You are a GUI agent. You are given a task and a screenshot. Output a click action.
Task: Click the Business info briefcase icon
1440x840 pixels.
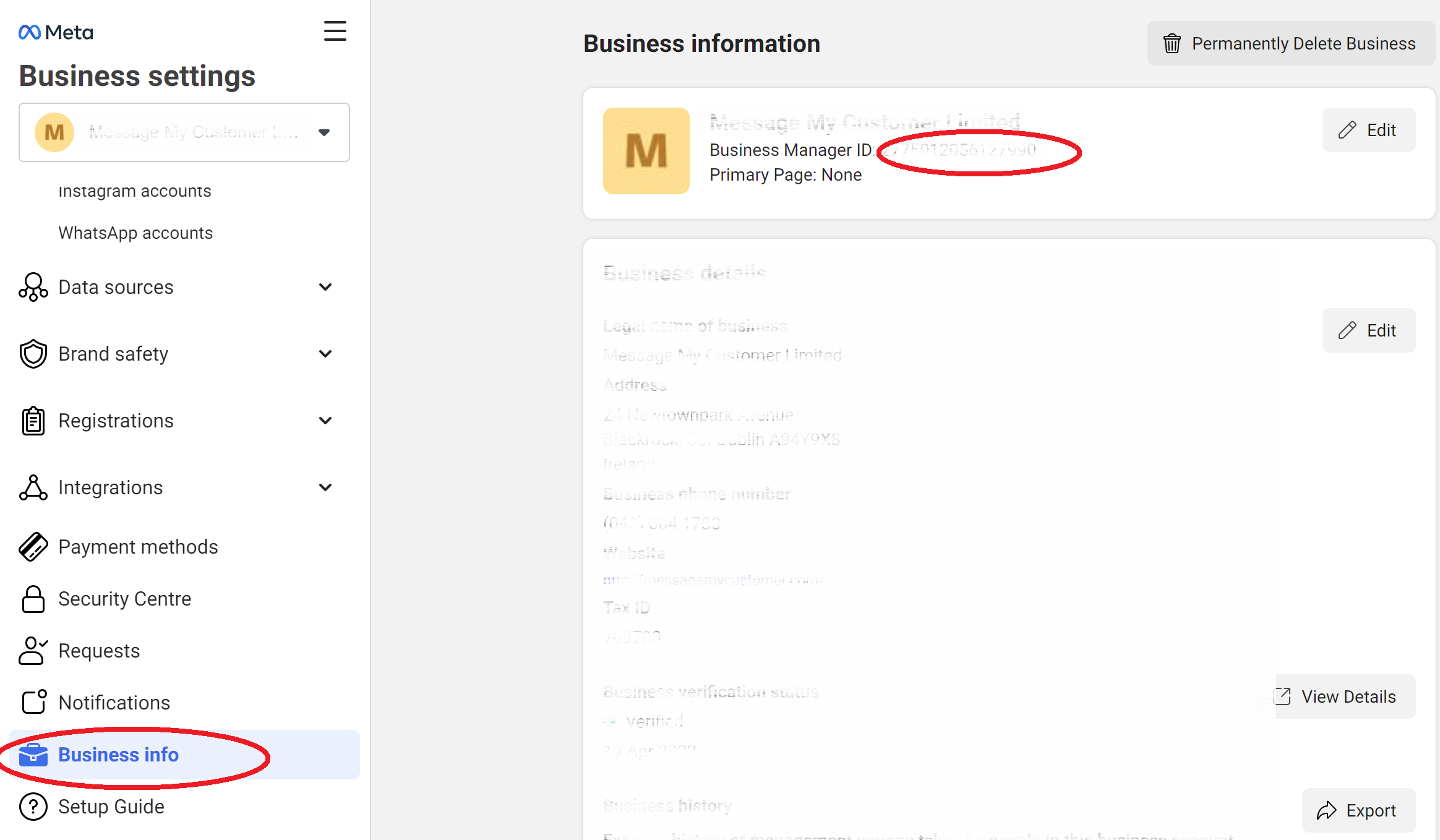pyautogui.click(x=33, y=755)
